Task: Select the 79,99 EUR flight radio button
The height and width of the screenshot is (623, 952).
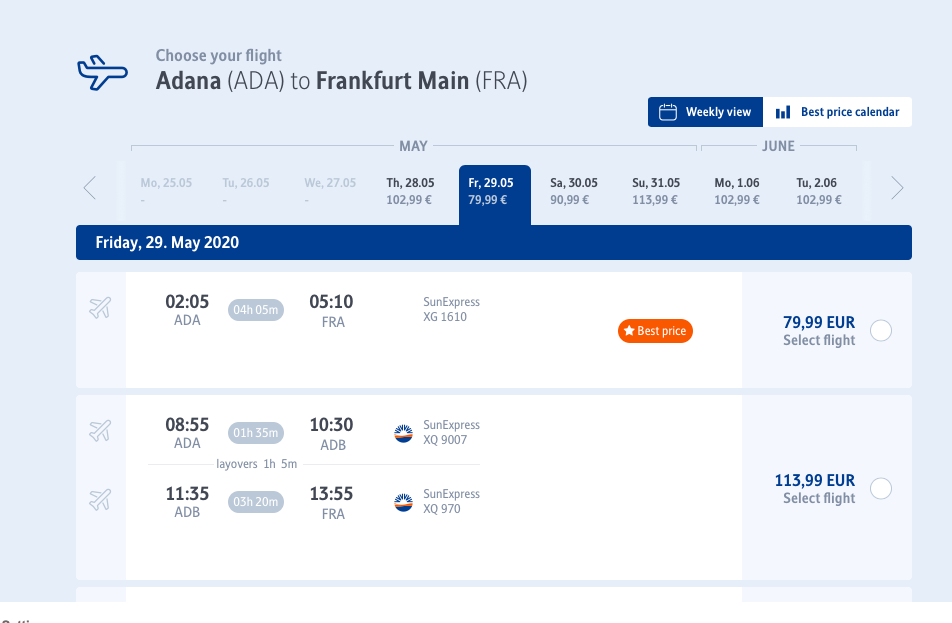Action: 881,331
